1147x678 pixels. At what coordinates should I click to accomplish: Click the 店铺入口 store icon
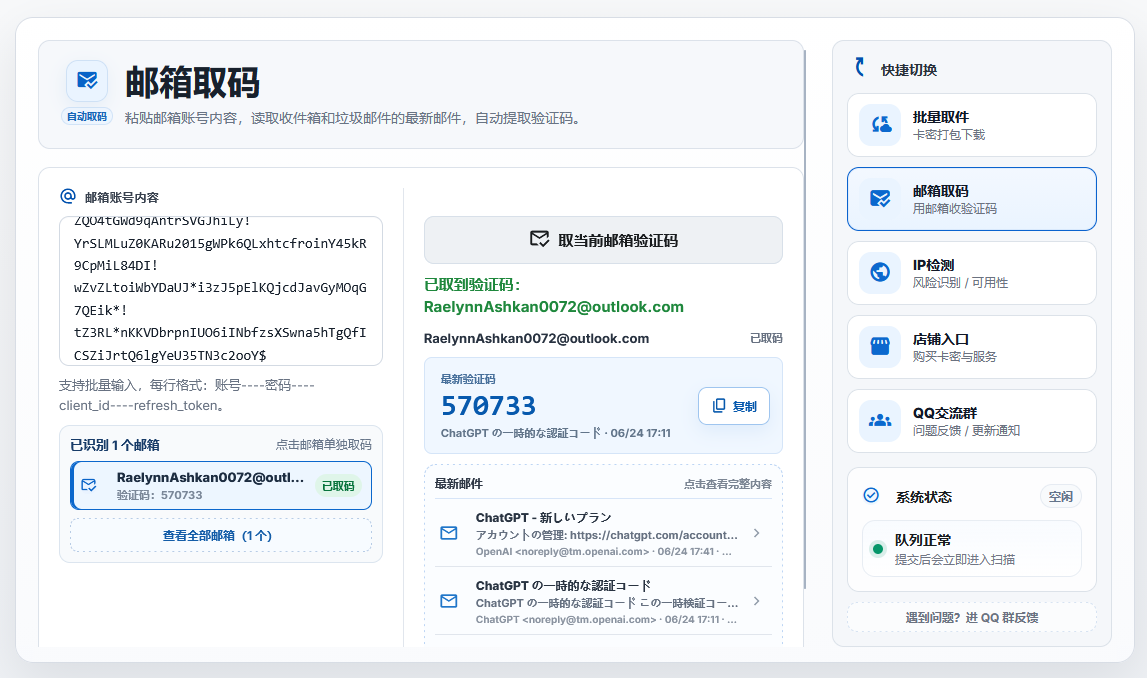coord(880,347)
